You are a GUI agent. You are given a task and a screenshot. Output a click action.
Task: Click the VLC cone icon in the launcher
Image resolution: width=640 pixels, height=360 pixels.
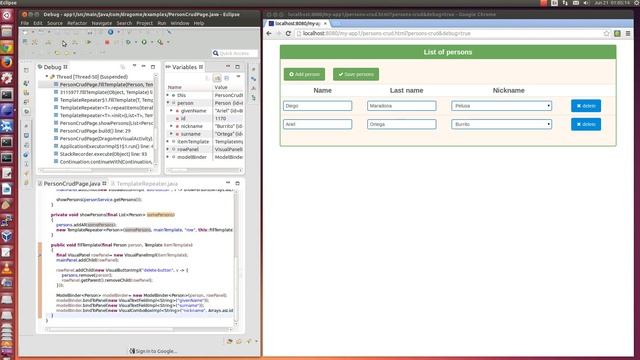click(x=7, y=267)
